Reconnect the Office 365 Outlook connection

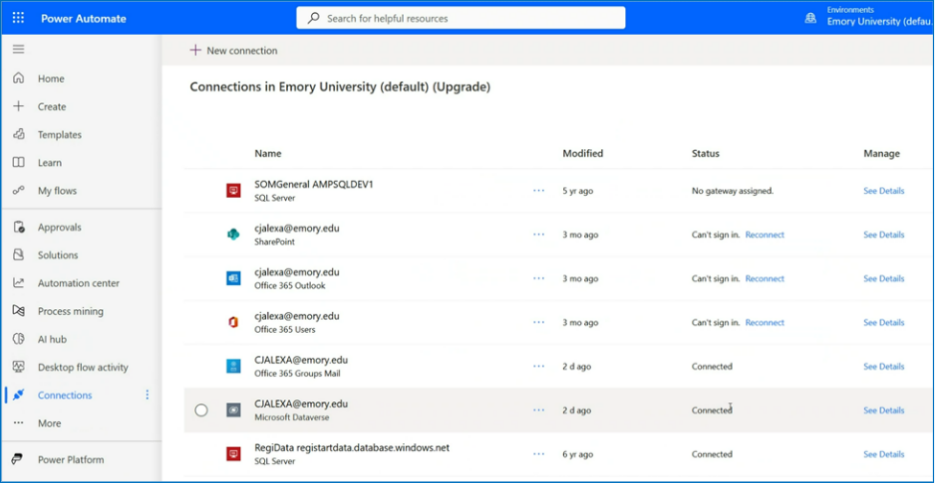click(x=765, y=278)
